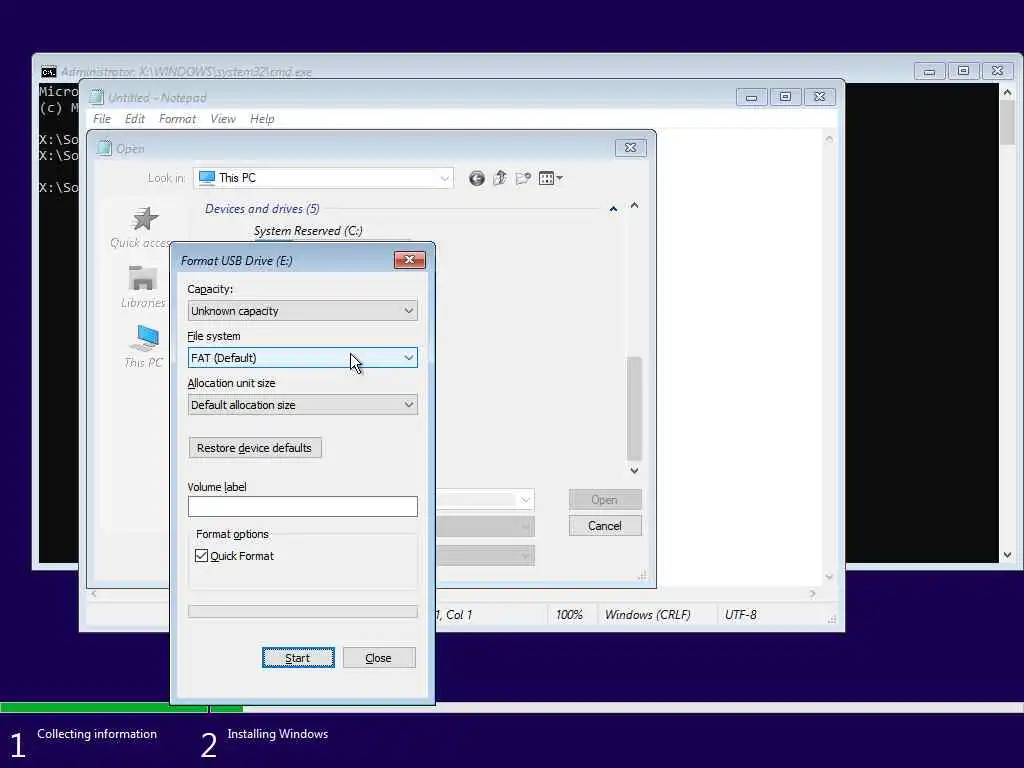The width and height of the screenshot is (1024, 768).
Task: Open the Allocation unit size dropdown
Action: (x=302, y=405)
